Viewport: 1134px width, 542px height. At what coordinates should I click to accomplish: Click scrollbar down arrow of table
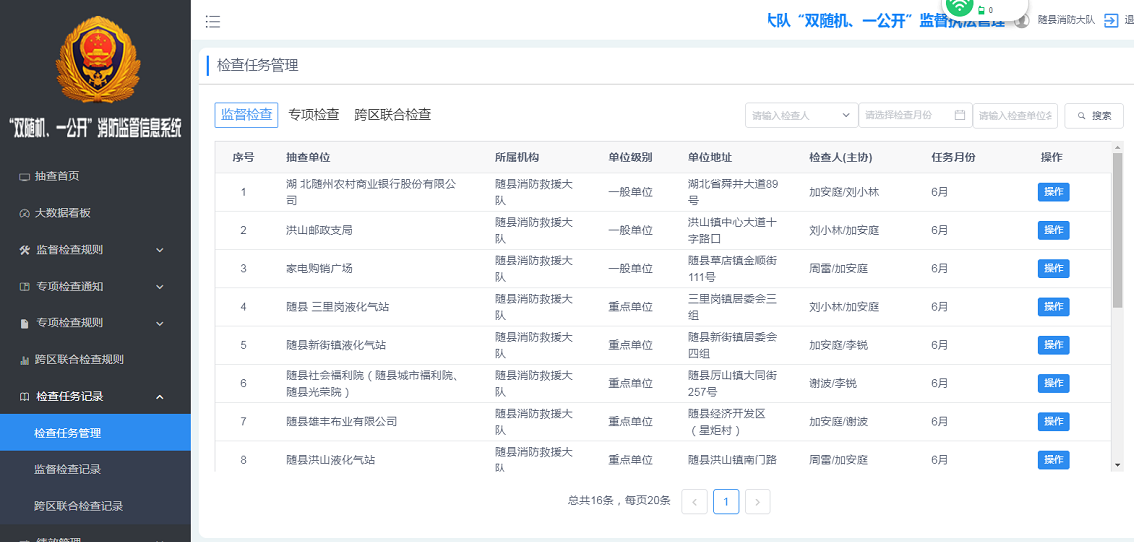point(1118,465)
